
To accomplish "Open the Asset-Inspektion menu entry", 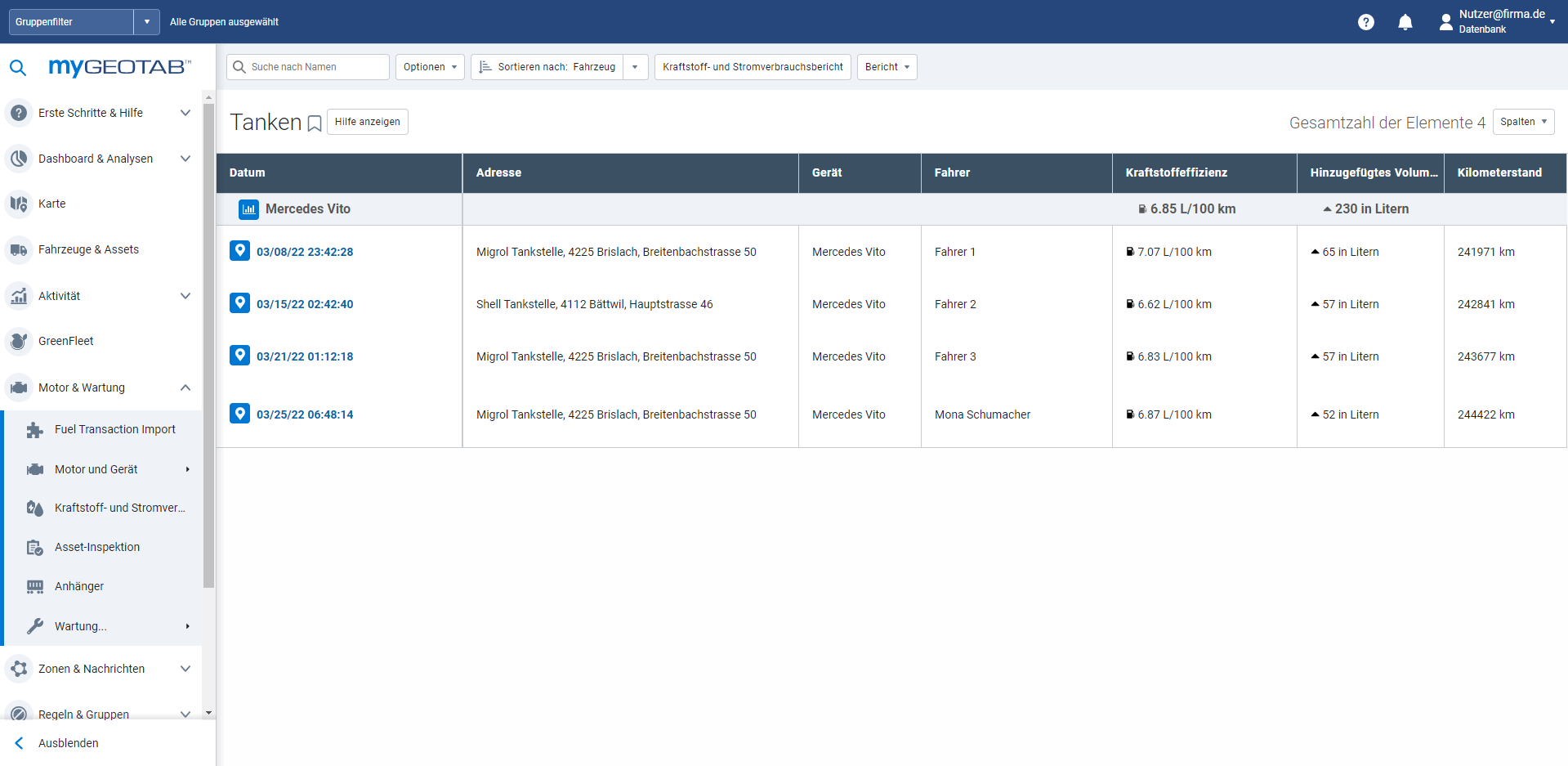I will point(97,547).
